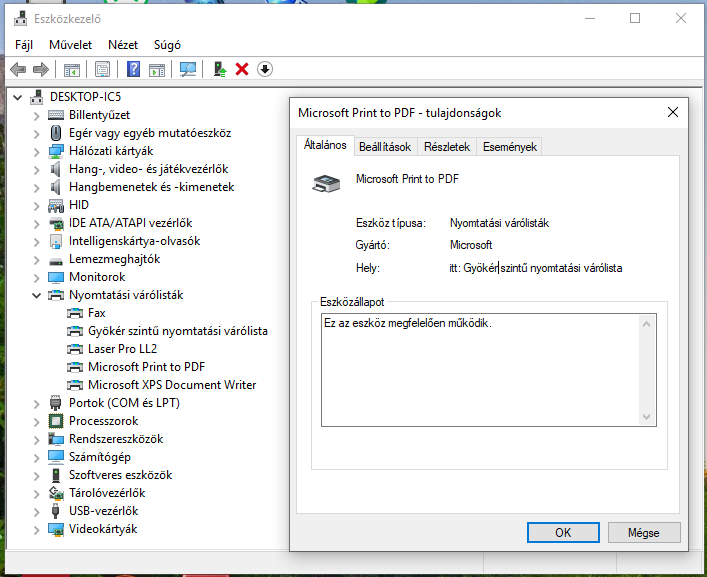707x577 pixels.
Task: Open the Fájl menu
Action: point(24,45)
